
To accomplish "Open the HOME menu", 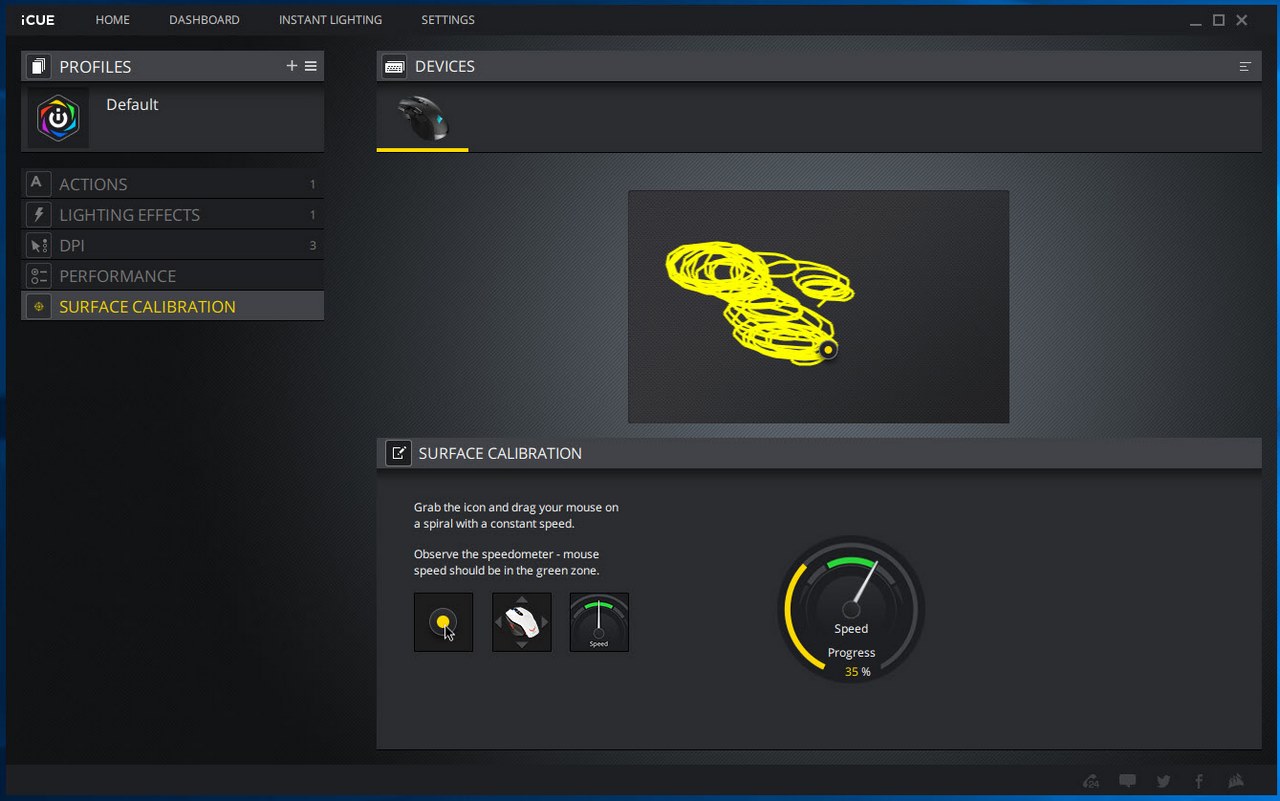I will (113, 20).
